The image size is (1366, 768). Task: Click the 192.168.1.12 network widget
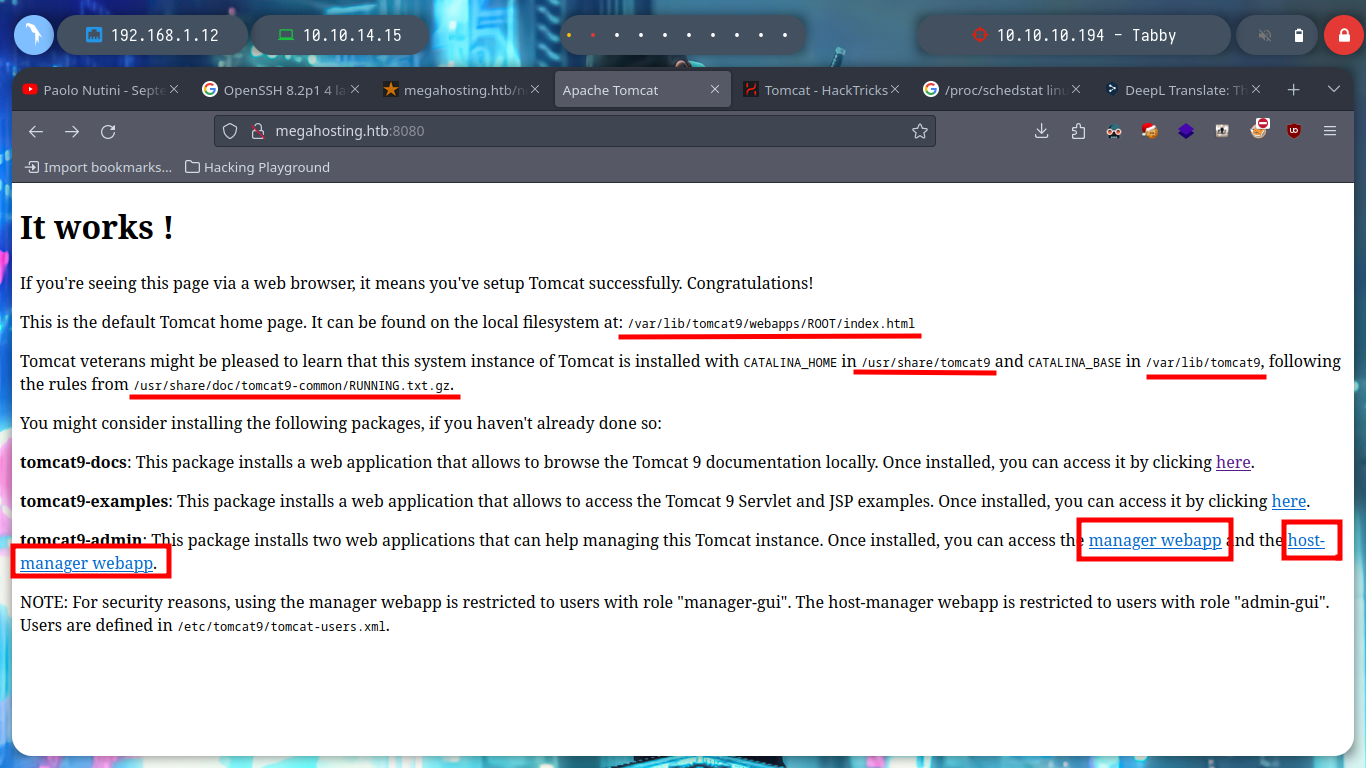(152, 35)
